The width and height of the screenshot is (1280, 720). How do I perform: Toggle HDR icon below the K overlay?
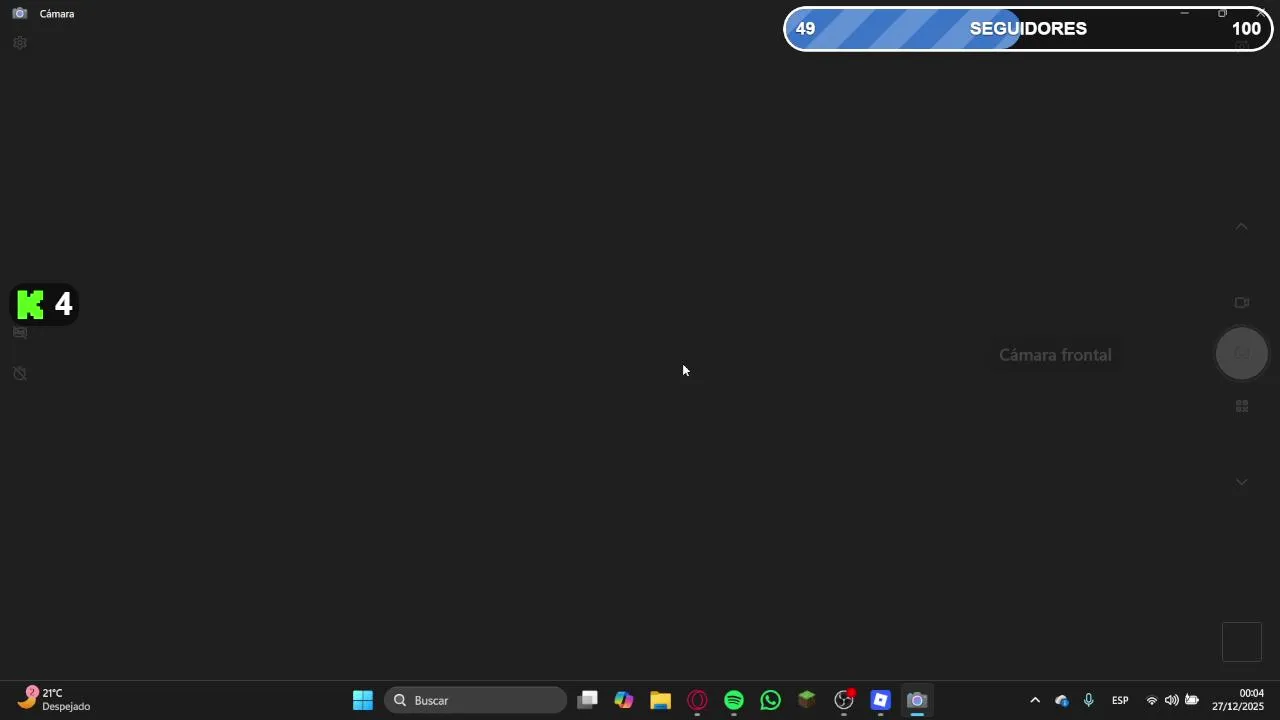coord(19,332)
